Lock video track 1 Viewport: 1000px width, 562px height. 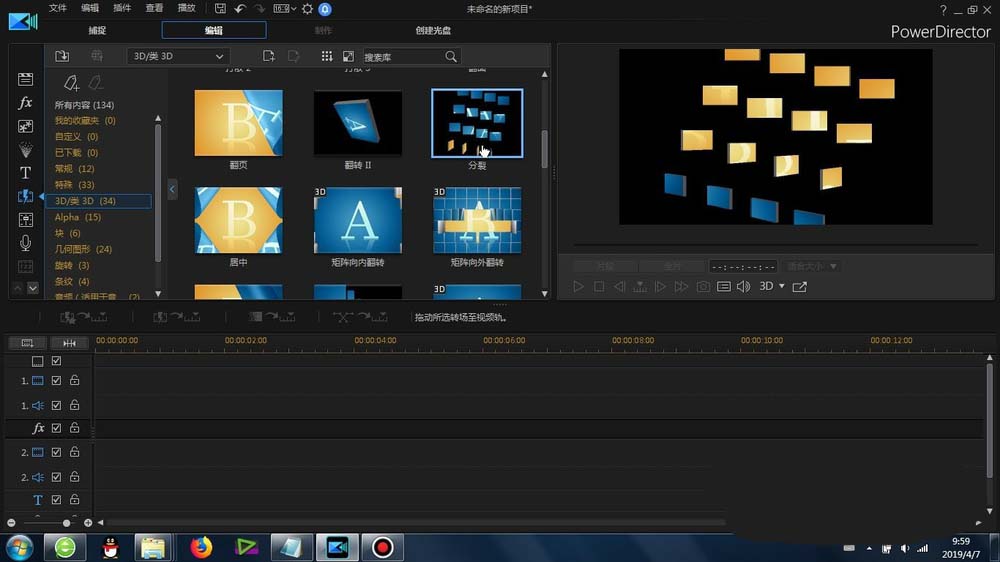pyautogui.click(x=75, y=380)
